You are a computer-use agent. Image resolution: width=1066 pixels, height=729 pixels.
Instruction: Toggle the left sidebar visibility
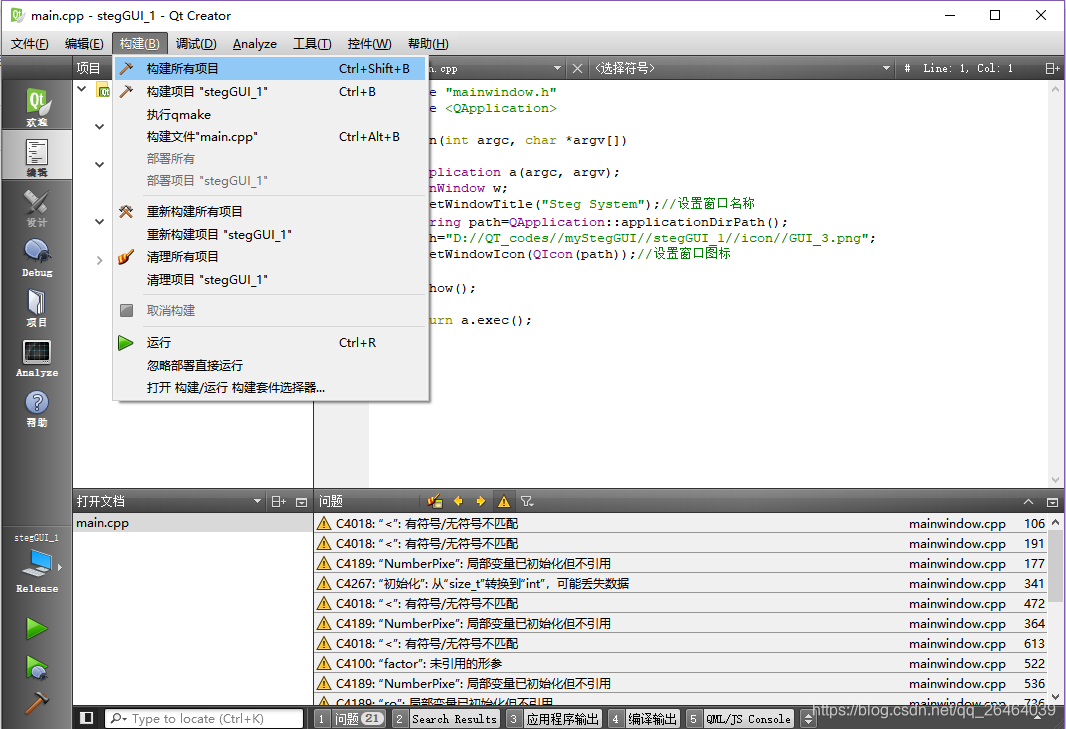[x=86, y=718]
